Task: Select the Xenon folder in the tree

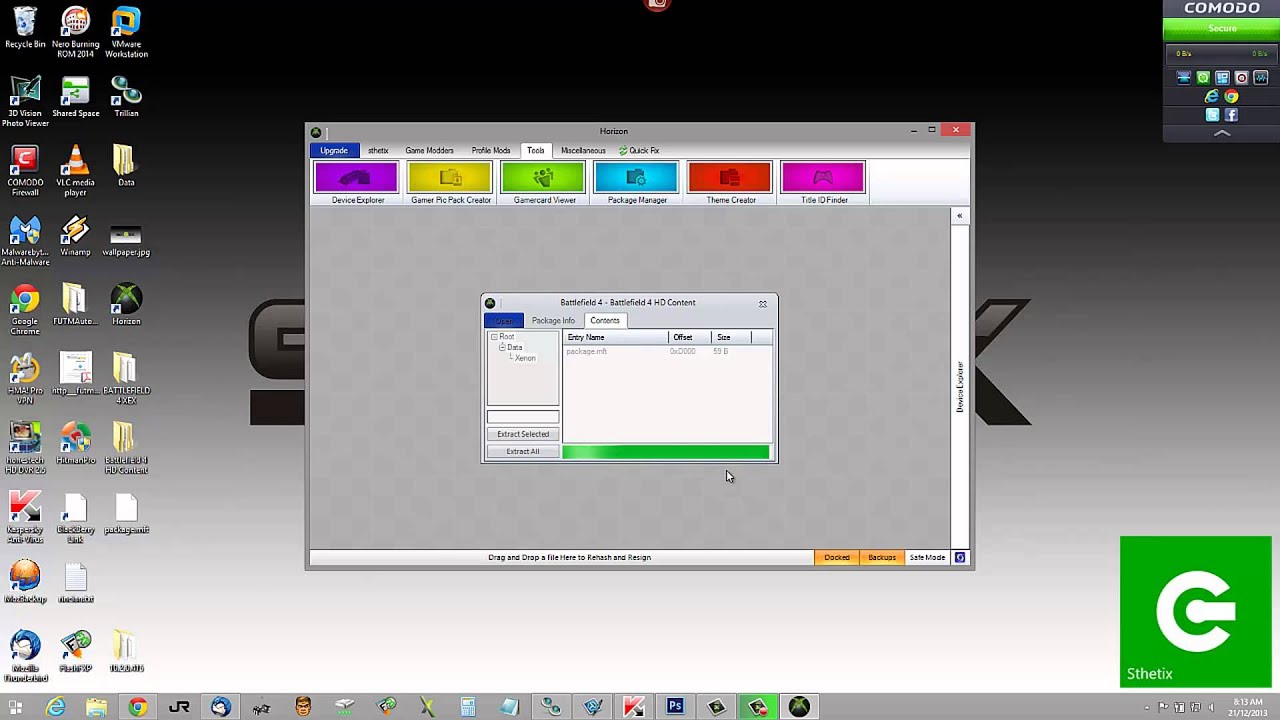Action: click(525, 358)
